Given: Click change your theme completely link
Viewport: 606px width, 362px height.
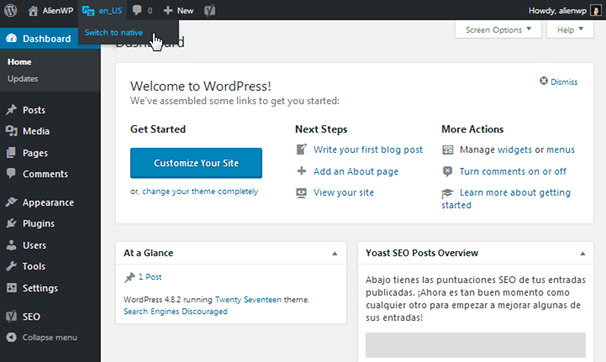Looking at the screenshot, I should (x=200, y=191).
